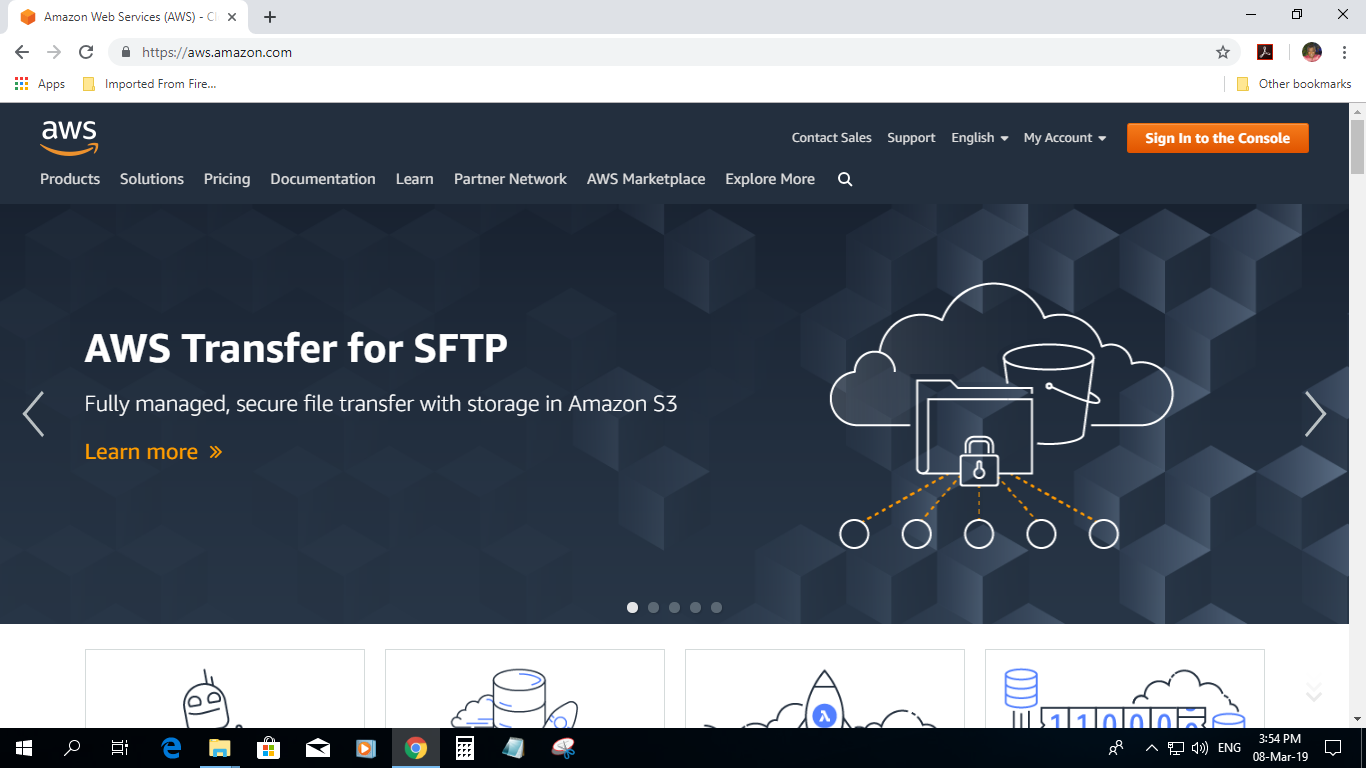Screen dimensions: 1366x768
Task: Open the Documentation menu item
Action: click(x=323, y=179)
